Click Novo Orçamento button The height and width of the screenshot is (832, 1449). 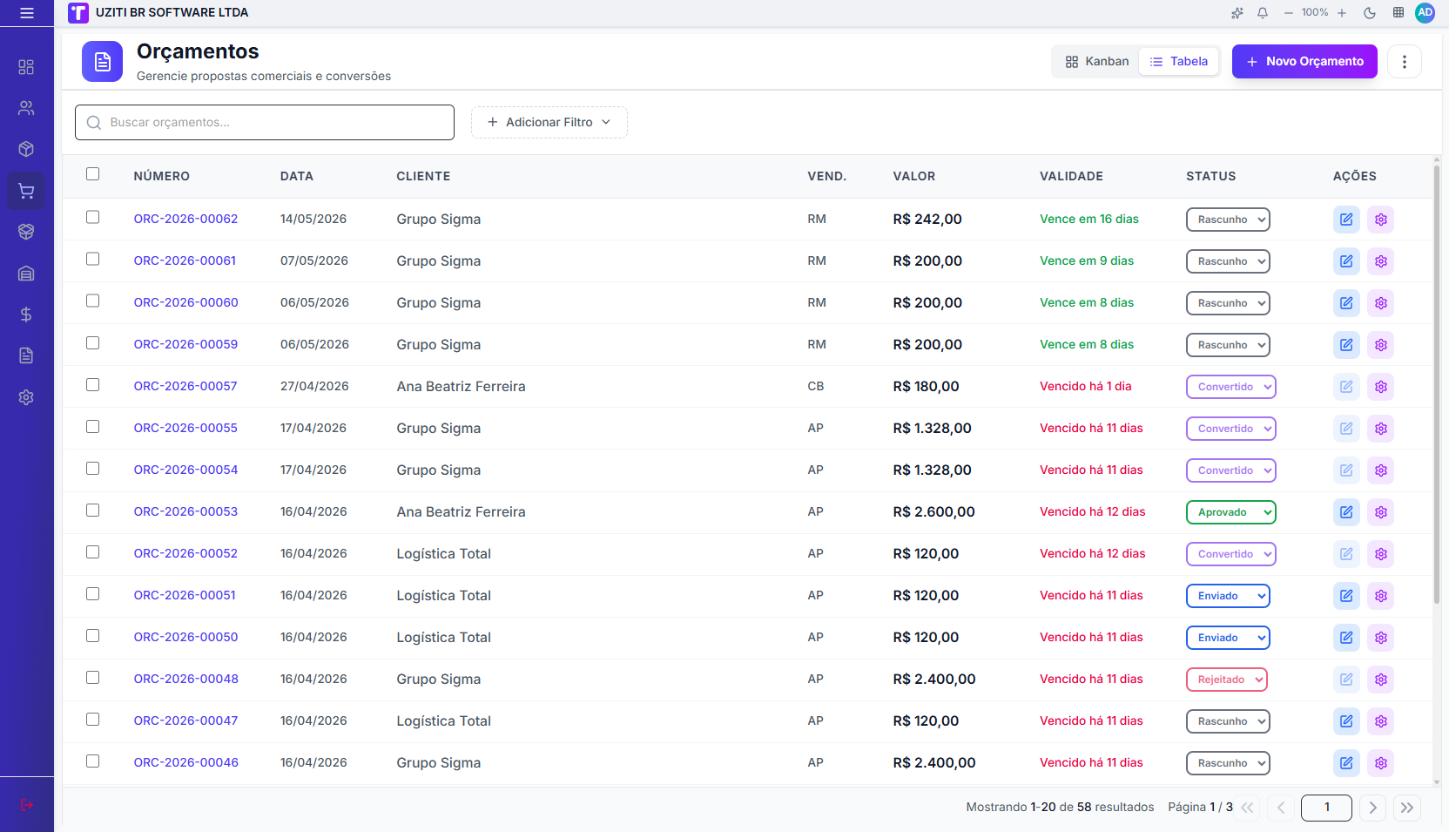1304,61
